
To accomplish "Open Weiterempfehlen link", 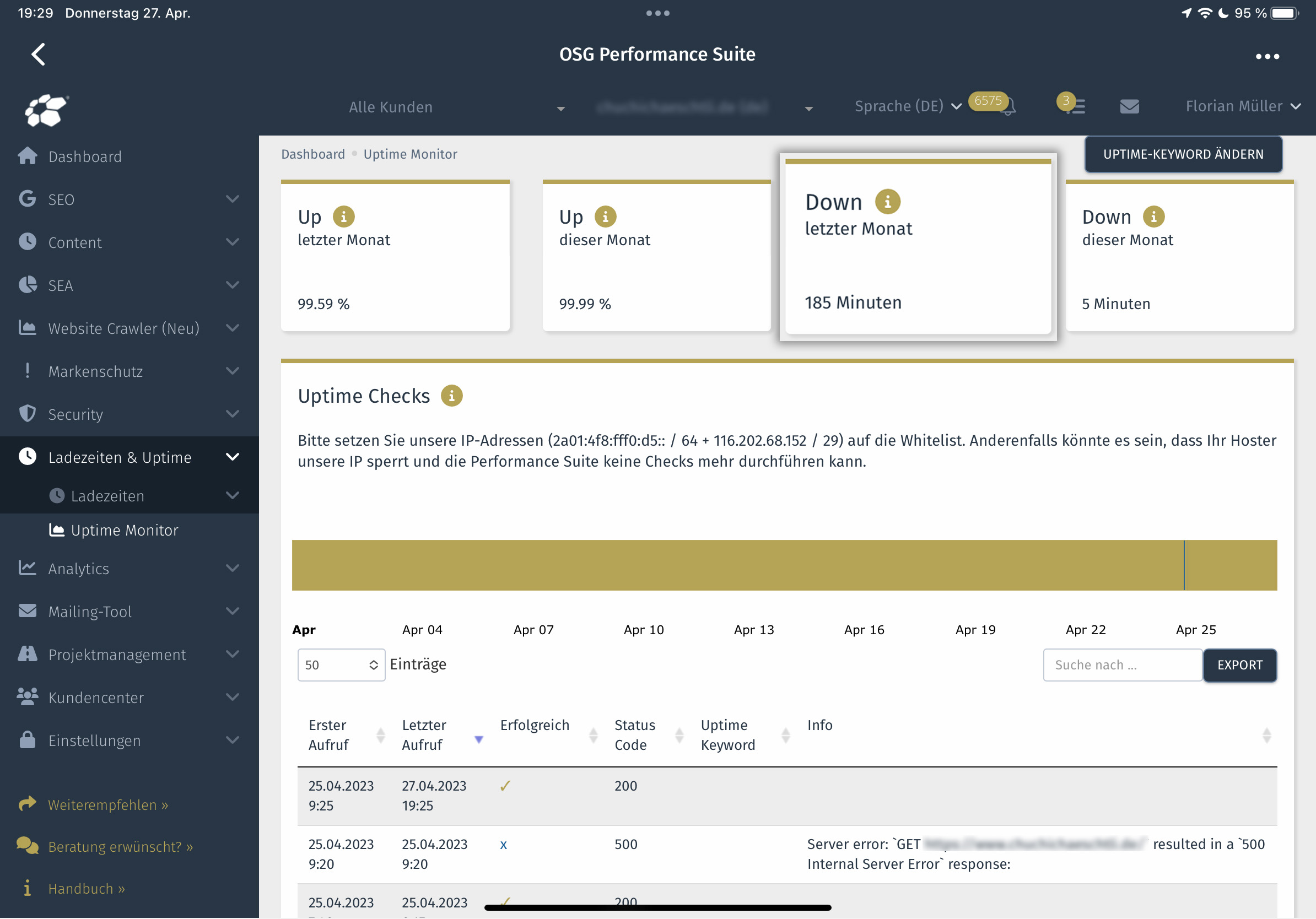I will 109,805.
